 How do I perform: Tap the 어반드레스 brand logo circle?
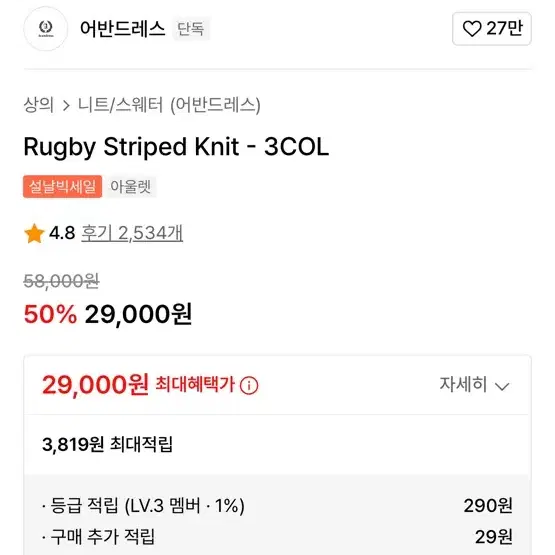[46, 29]
